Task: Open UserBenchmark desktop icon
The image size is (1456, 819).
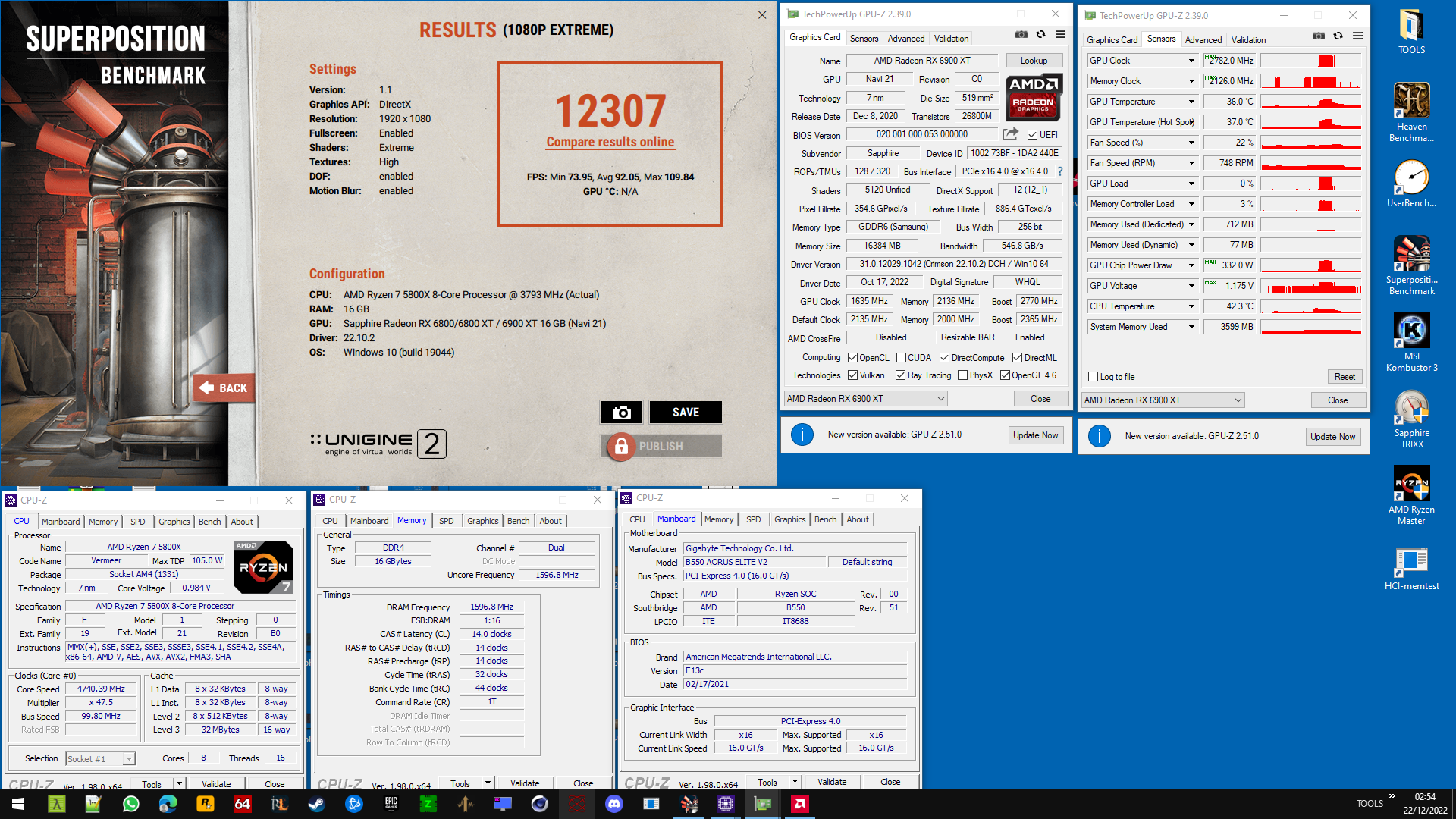Action: (1411, 184)
